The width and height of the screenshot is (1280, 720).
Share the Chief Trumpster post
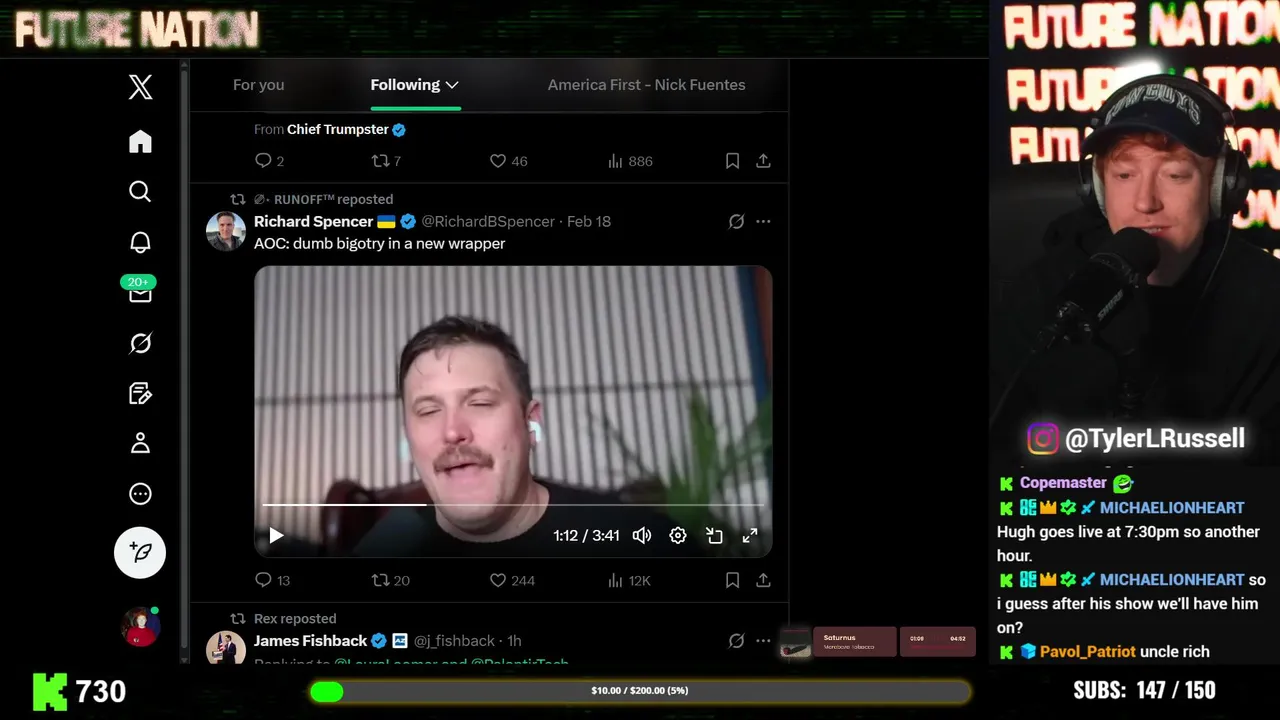point(763,161)
